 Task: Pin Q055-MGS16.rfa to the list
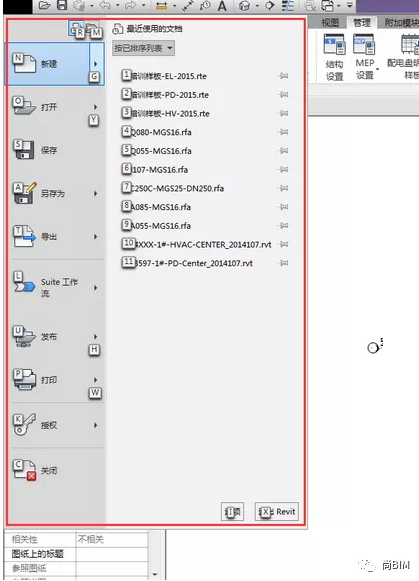(x=283, y=151)
